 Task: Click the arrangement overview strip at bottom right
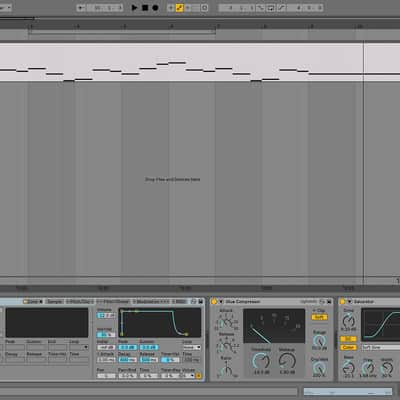pyautogui.click(x=348, y=392)
